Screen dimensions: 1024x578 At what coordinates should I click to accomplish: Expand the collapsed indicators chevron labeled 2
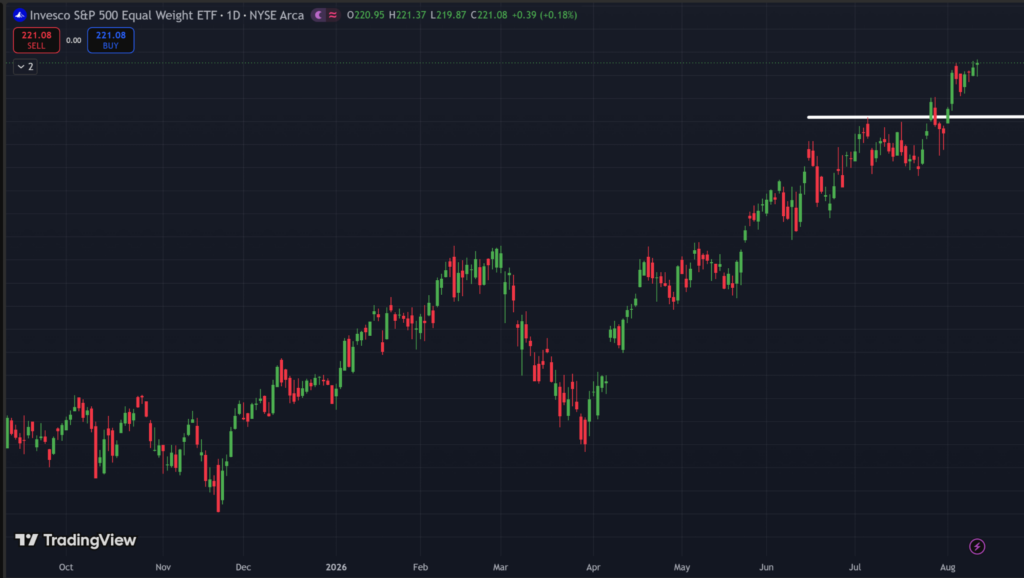25,67
